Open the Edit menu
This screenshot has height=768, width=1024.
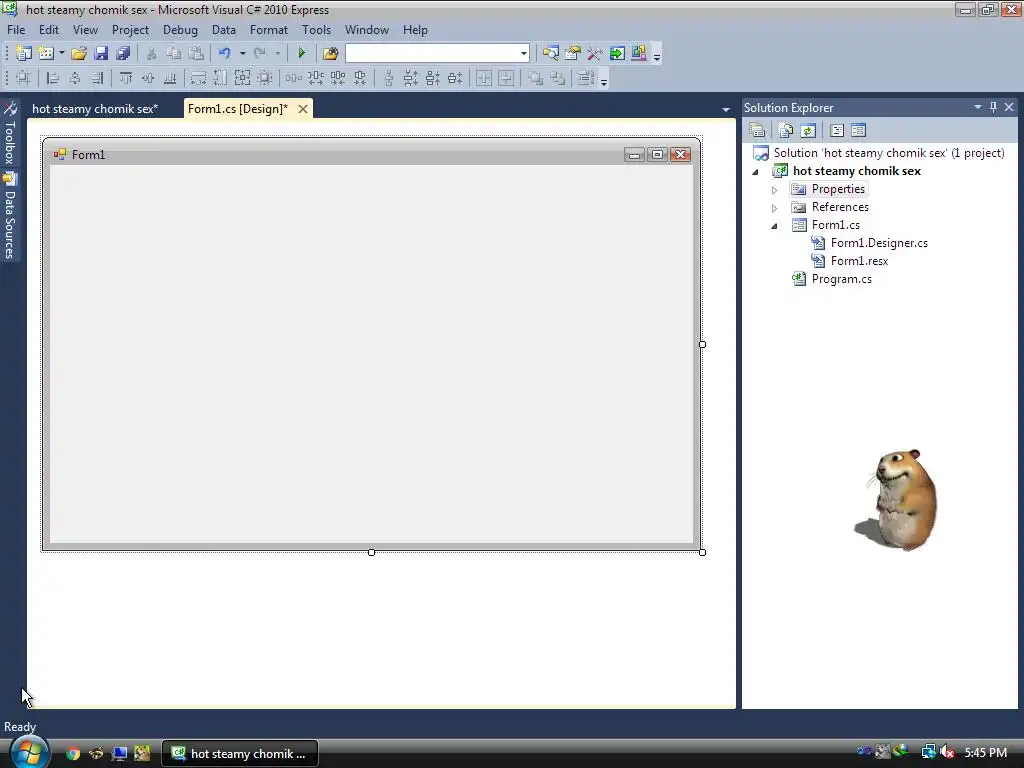[49, 30]
